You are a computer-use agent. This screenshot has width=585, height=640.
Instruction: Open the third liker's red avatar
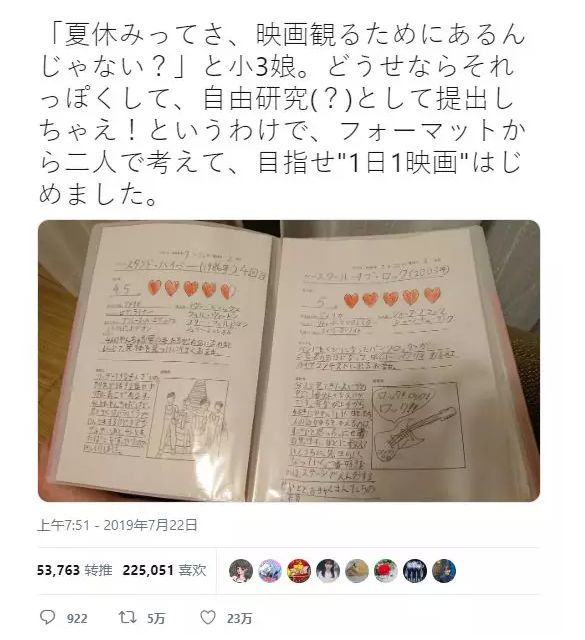pos(299,571)
